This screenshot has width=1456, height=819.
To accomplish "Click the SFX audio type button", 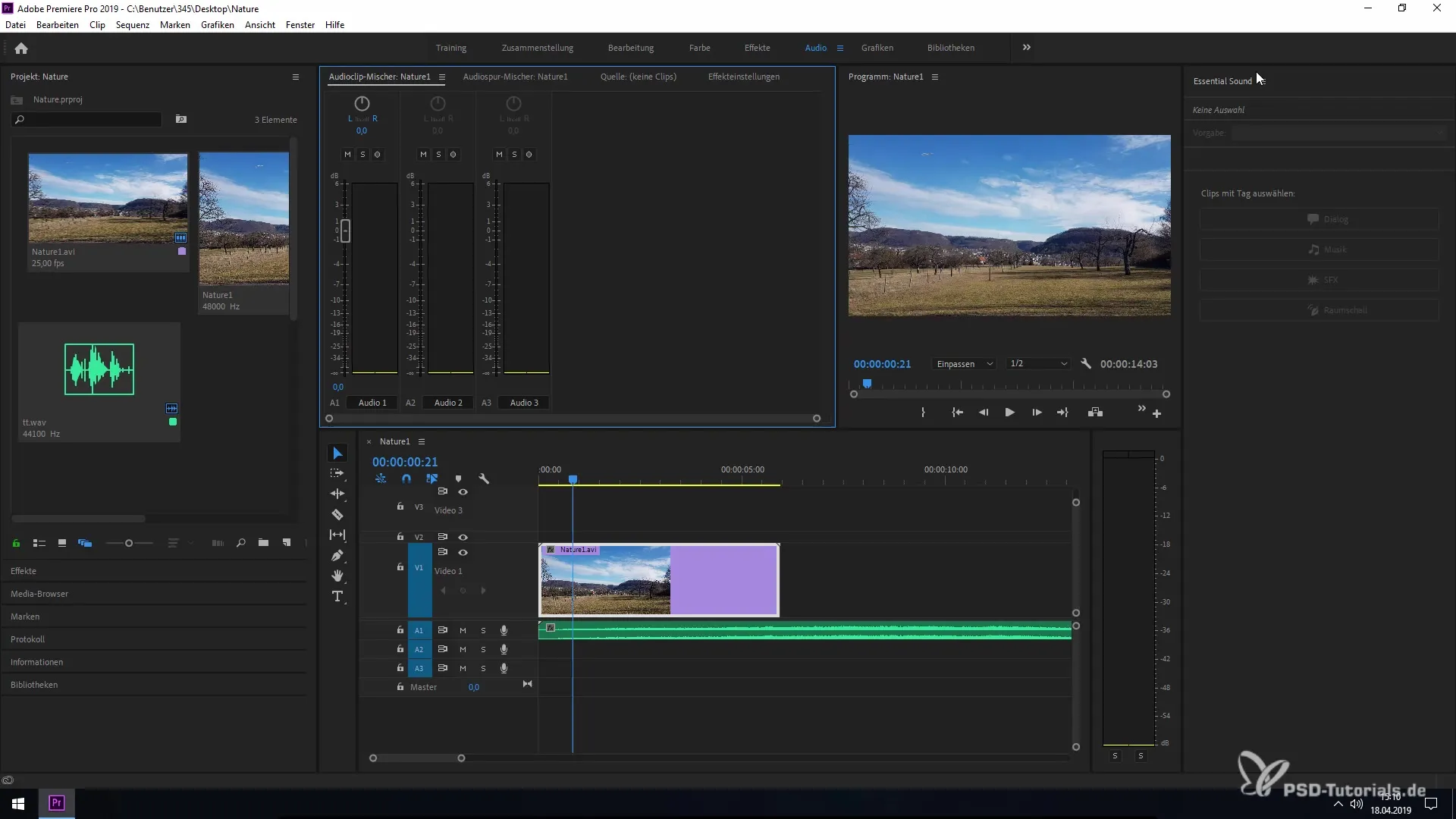I will point(1319,280).
